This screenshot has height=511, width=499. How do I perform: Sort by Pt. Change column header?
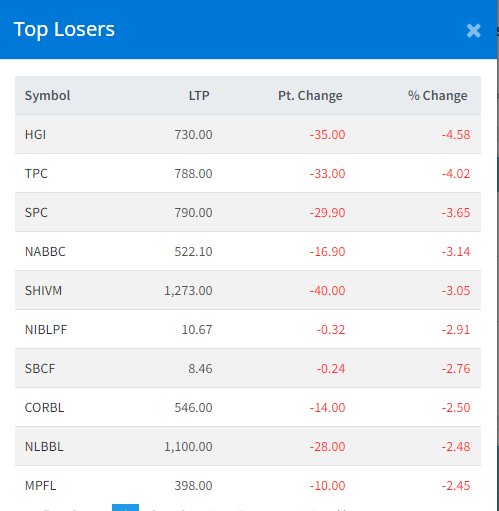(310, 96)
